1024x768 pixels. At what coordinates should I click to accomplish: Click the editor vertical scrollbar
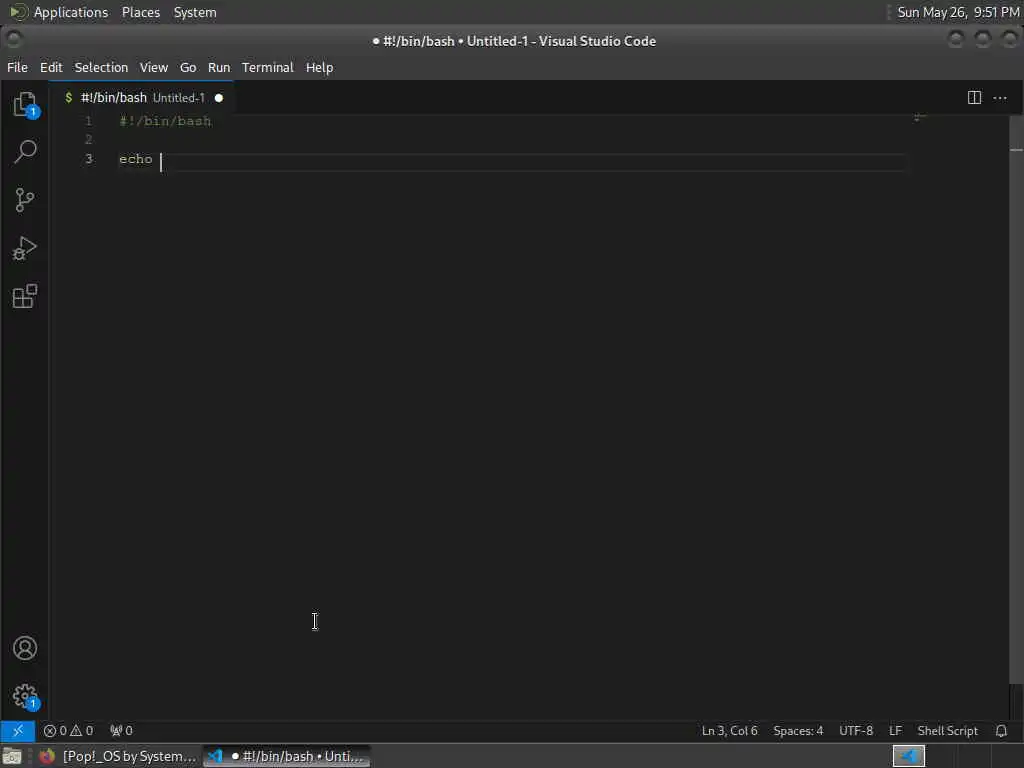[1016, 398]
